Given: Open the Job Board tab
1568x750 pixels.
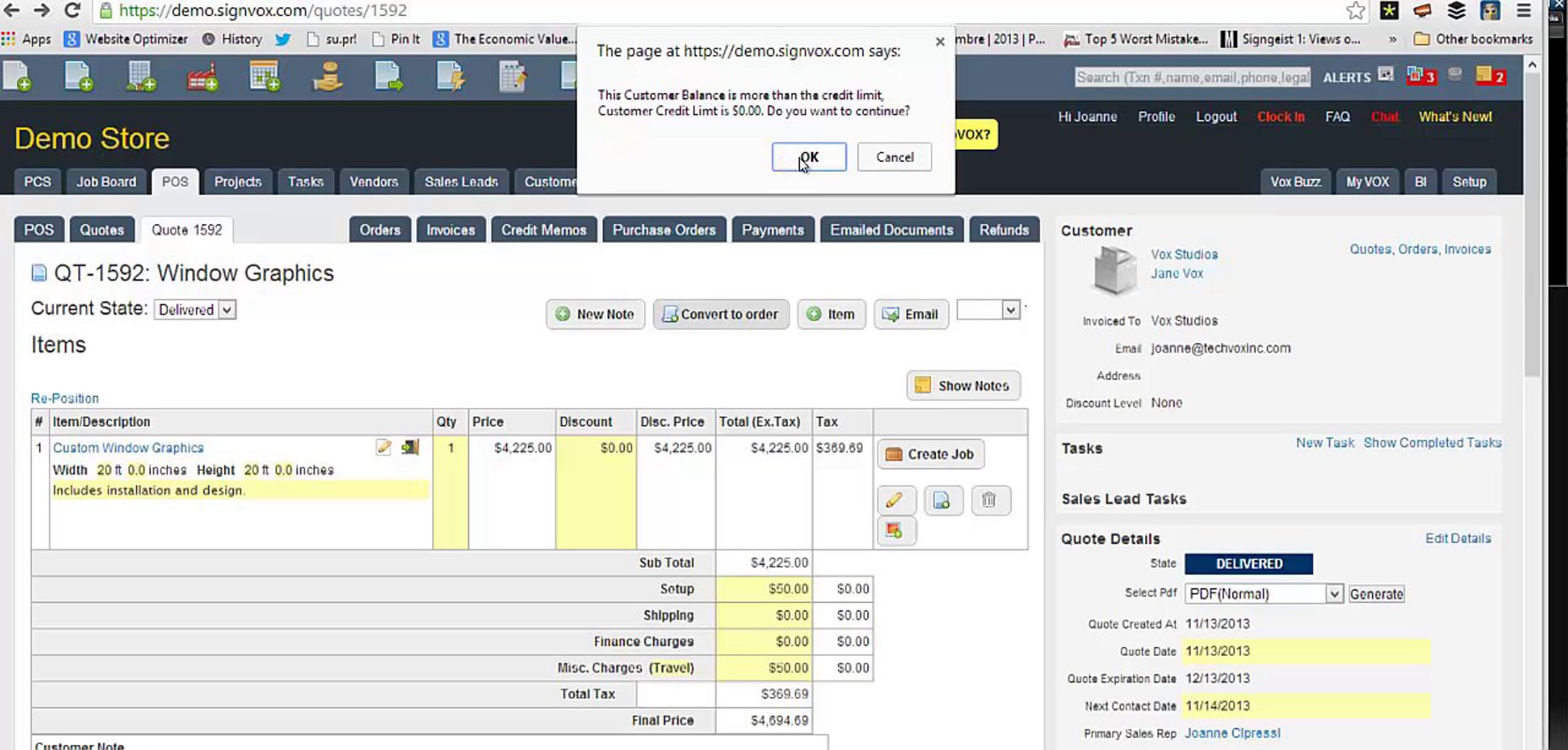Looking at the screenshot, I should pos(106,182).
